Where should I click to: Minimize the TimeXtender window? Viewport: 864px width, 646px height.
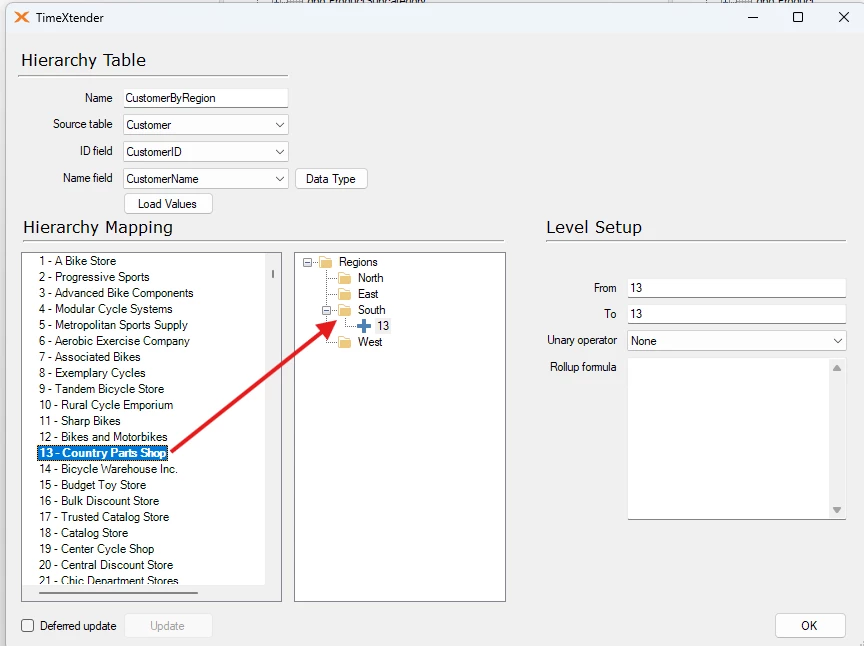click(753, 17)
